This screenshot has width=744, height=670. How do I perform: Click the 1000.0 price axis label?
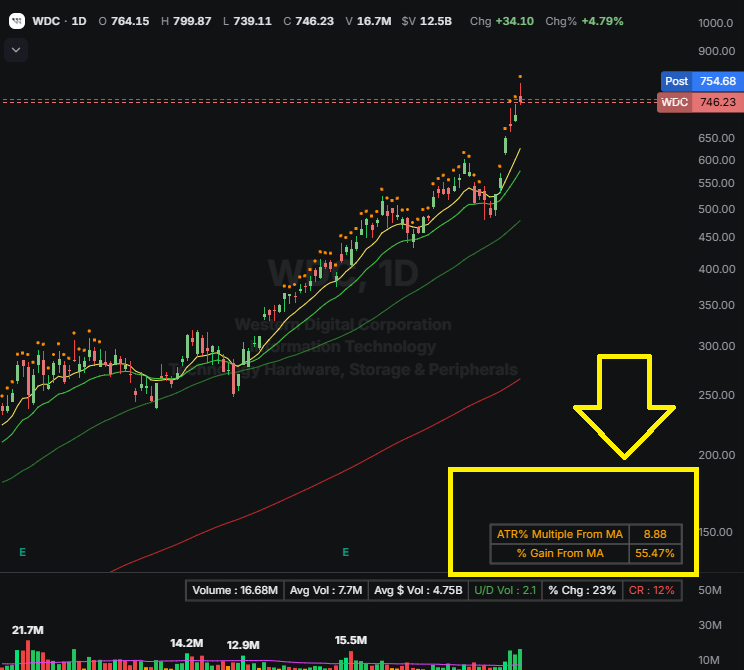point(716,23)
